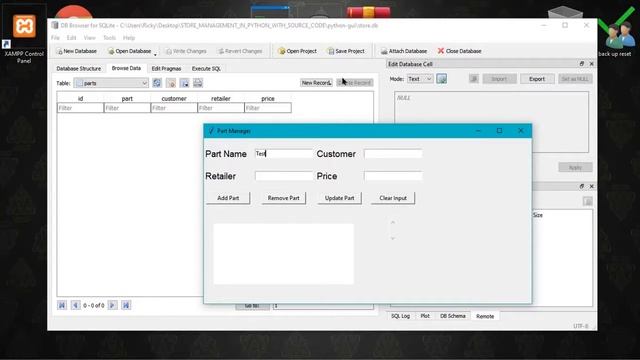Viewport: 640px width, 360px height.
Task: Undock the Edit Database Cell panel
Action: (582, 64)
